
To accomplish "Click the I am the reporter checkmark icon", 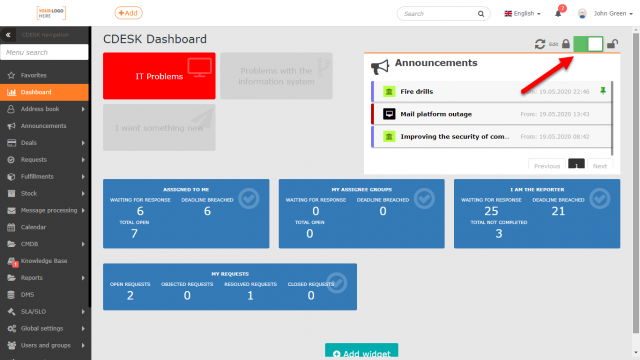I will coord(600,199).
